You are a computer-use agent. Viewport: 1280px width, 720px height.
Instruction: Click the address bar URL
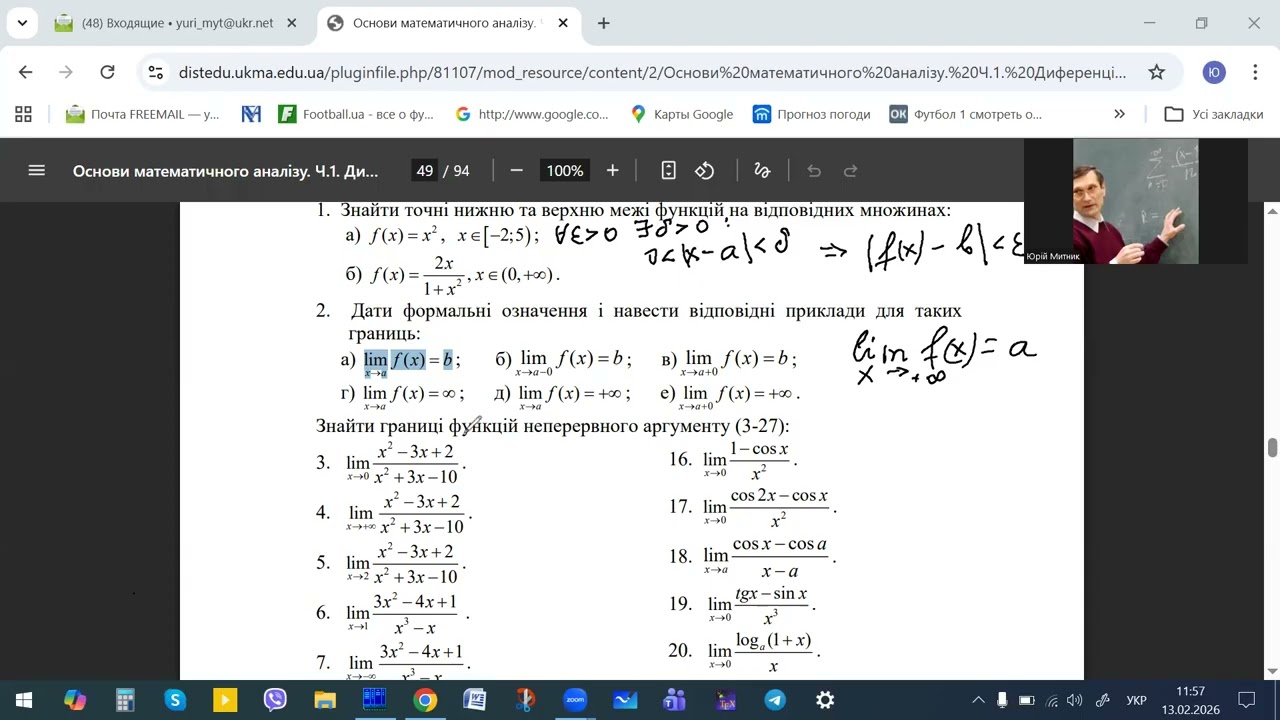pyautogui.click(x=652, y=72)
